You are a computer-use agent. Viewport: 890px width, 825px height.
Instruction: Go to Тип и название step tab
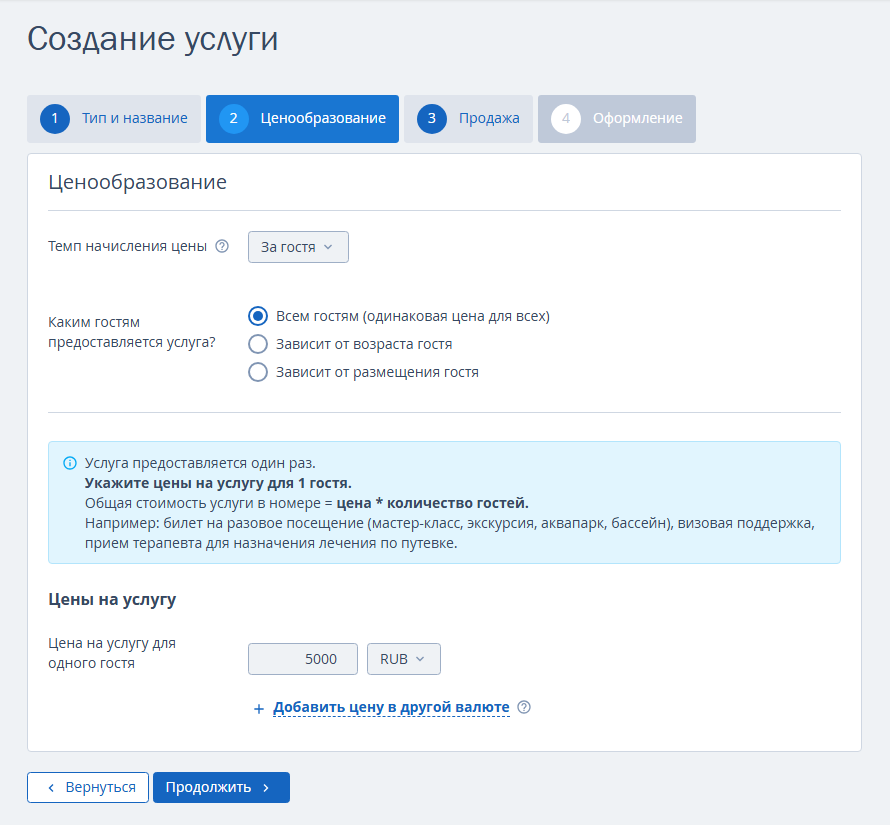coord(114,119)
